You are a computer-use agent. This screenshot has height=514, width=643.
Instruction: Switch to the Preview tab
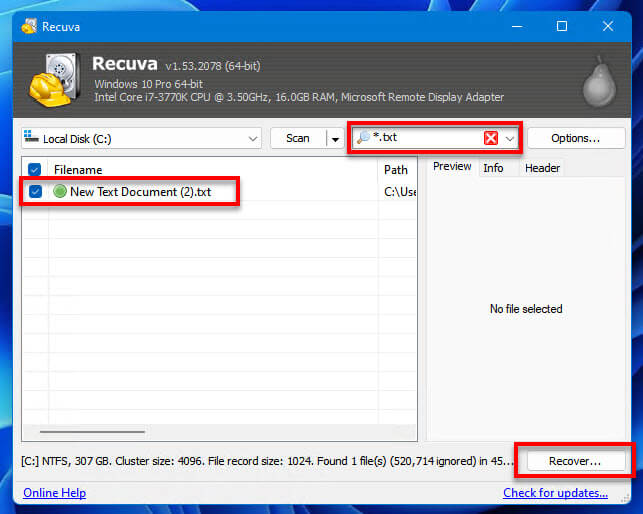pyautogui.click(x=452, y=166)
